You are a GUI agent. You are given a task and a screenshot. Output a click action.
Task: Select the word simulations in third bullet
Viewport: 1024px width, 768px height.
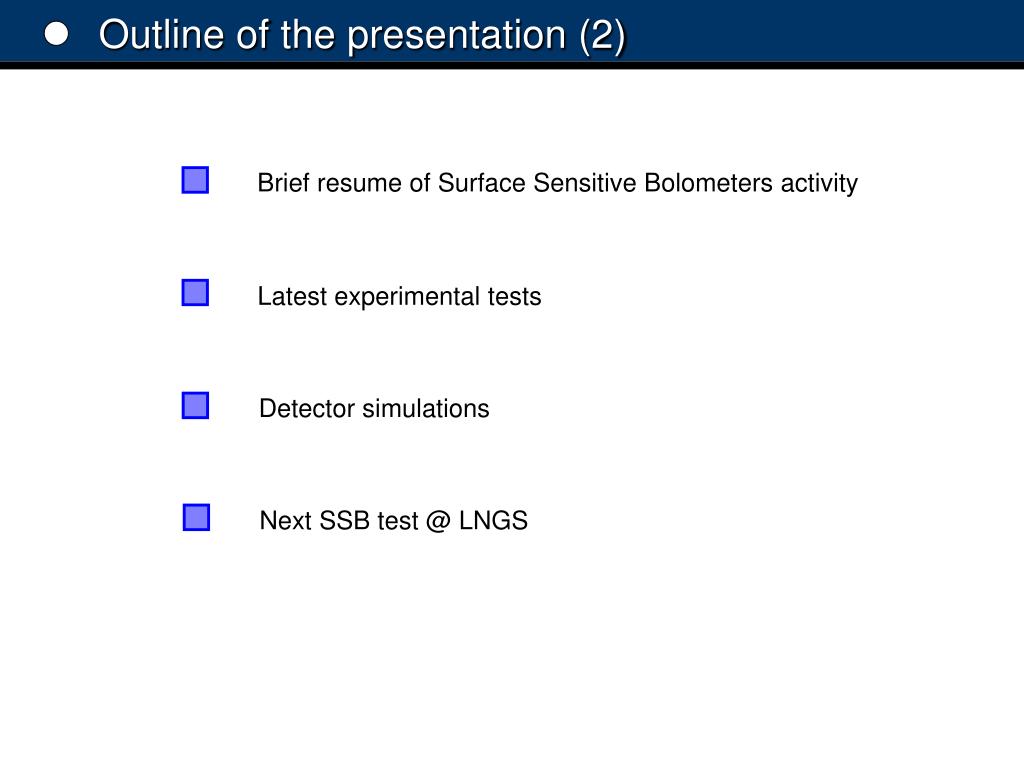point(426,409)
